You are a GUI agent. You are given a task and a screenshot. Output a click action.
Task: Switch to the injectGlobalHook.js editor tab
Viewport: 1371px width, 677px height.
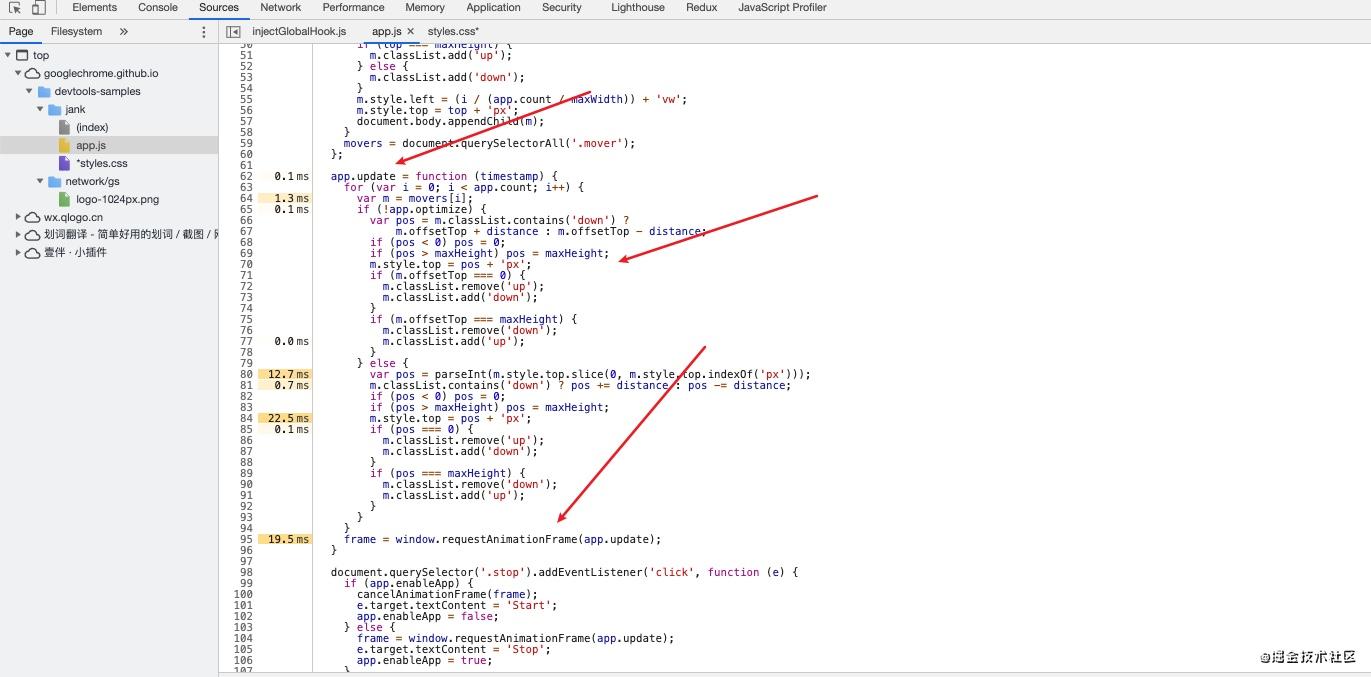pos(299,32)
